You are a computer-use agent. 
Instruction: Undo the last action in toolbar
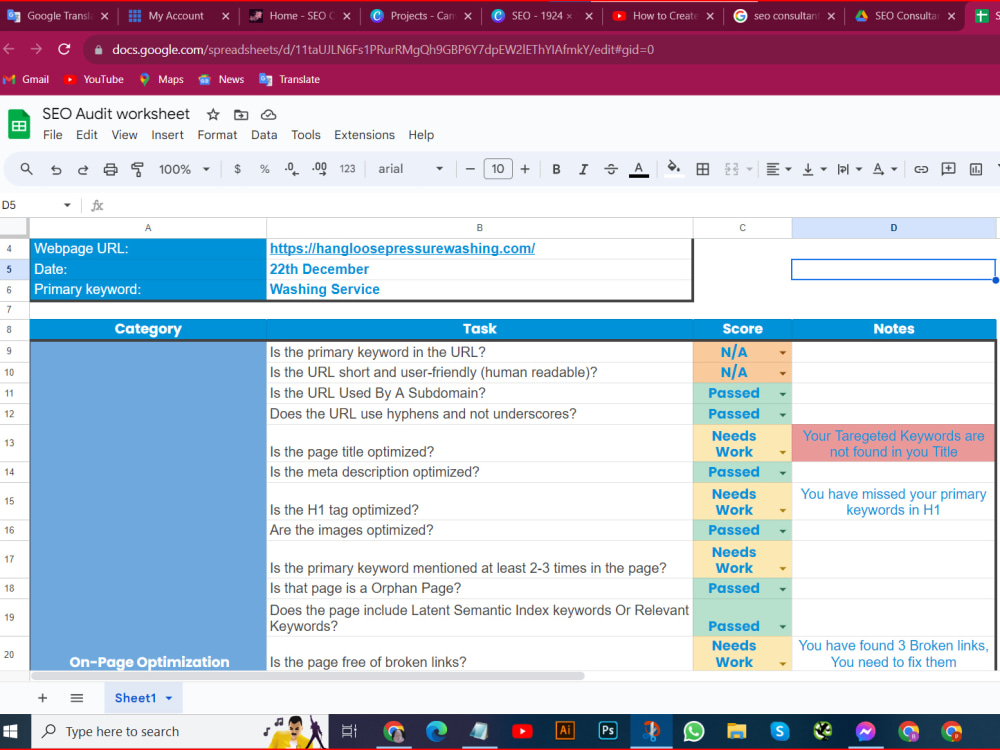tap(56, 169)
